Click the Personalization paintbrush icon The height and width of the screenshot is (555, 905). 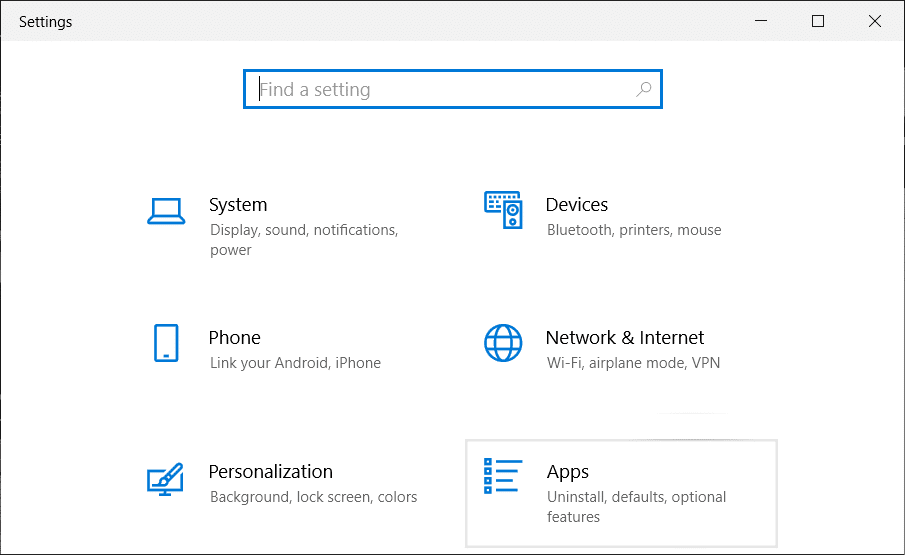[166, 478]
